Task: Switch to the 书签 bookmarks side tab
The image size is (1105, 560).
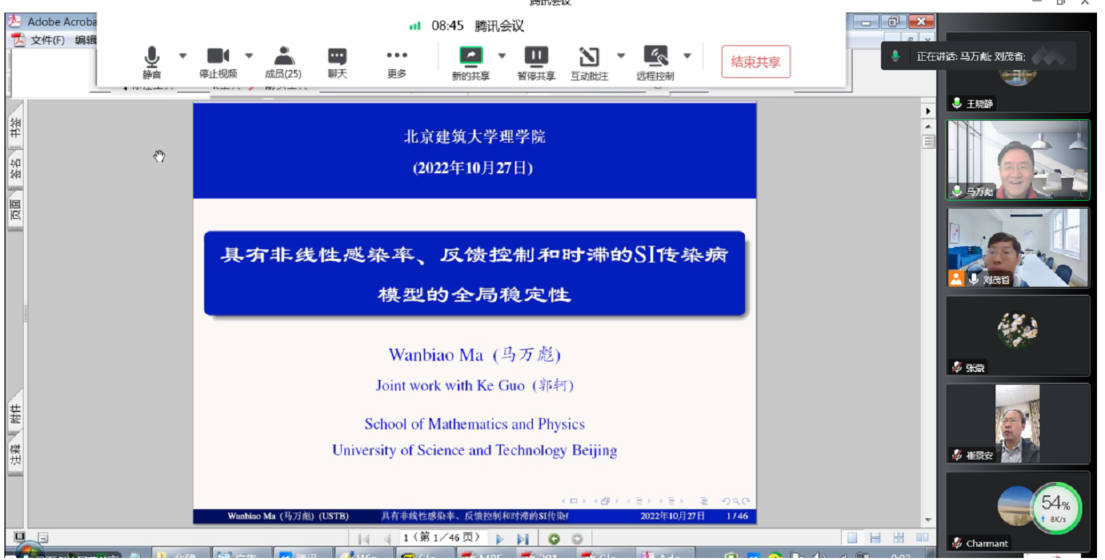Action: pyautogui.click(x=15, y=129)
